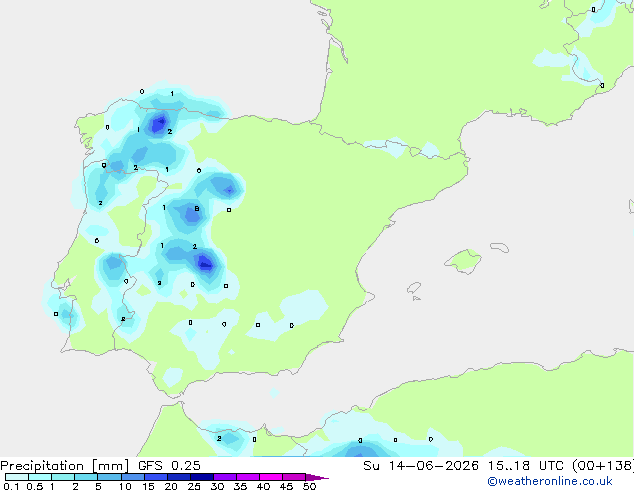Click the 'Su 14-06-2026' date text

421,466
